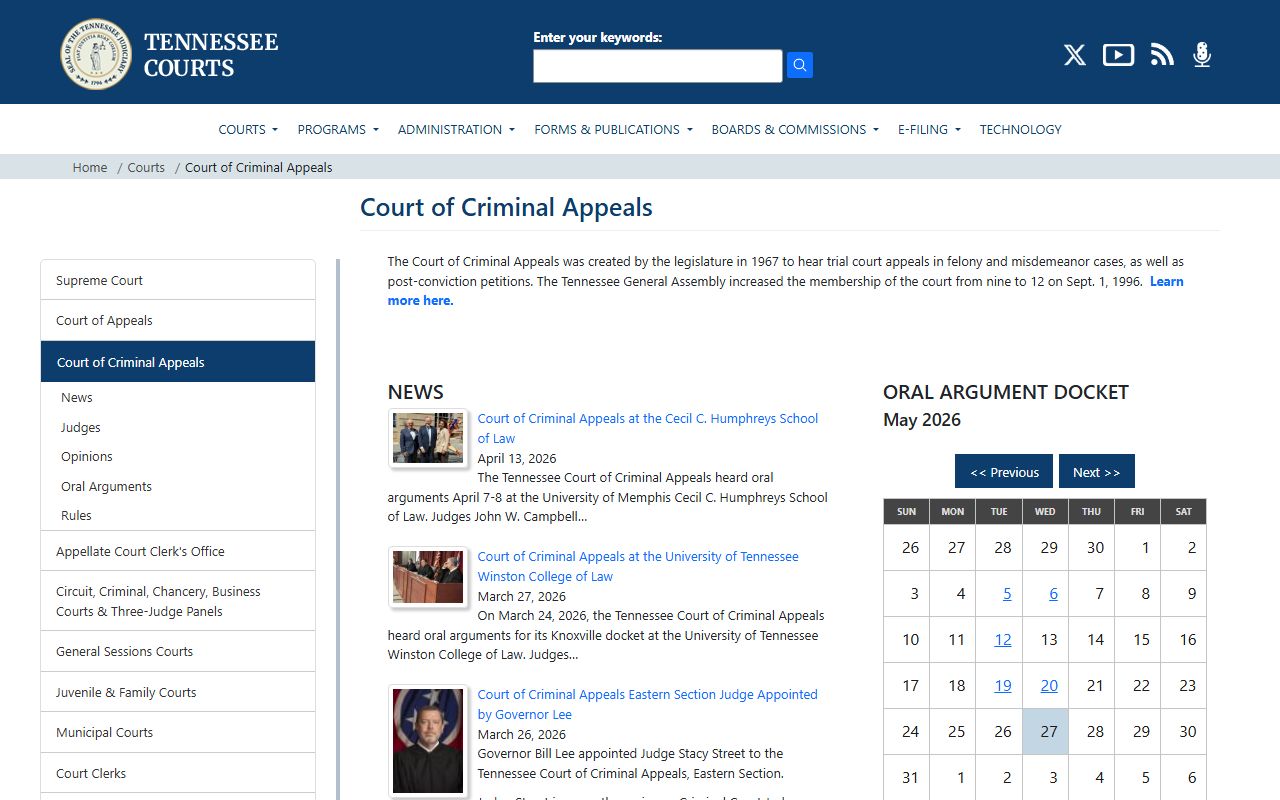Select Municipal Courts in the sidebar
The height and width of the screenshot is (800, 1280).
178,732
